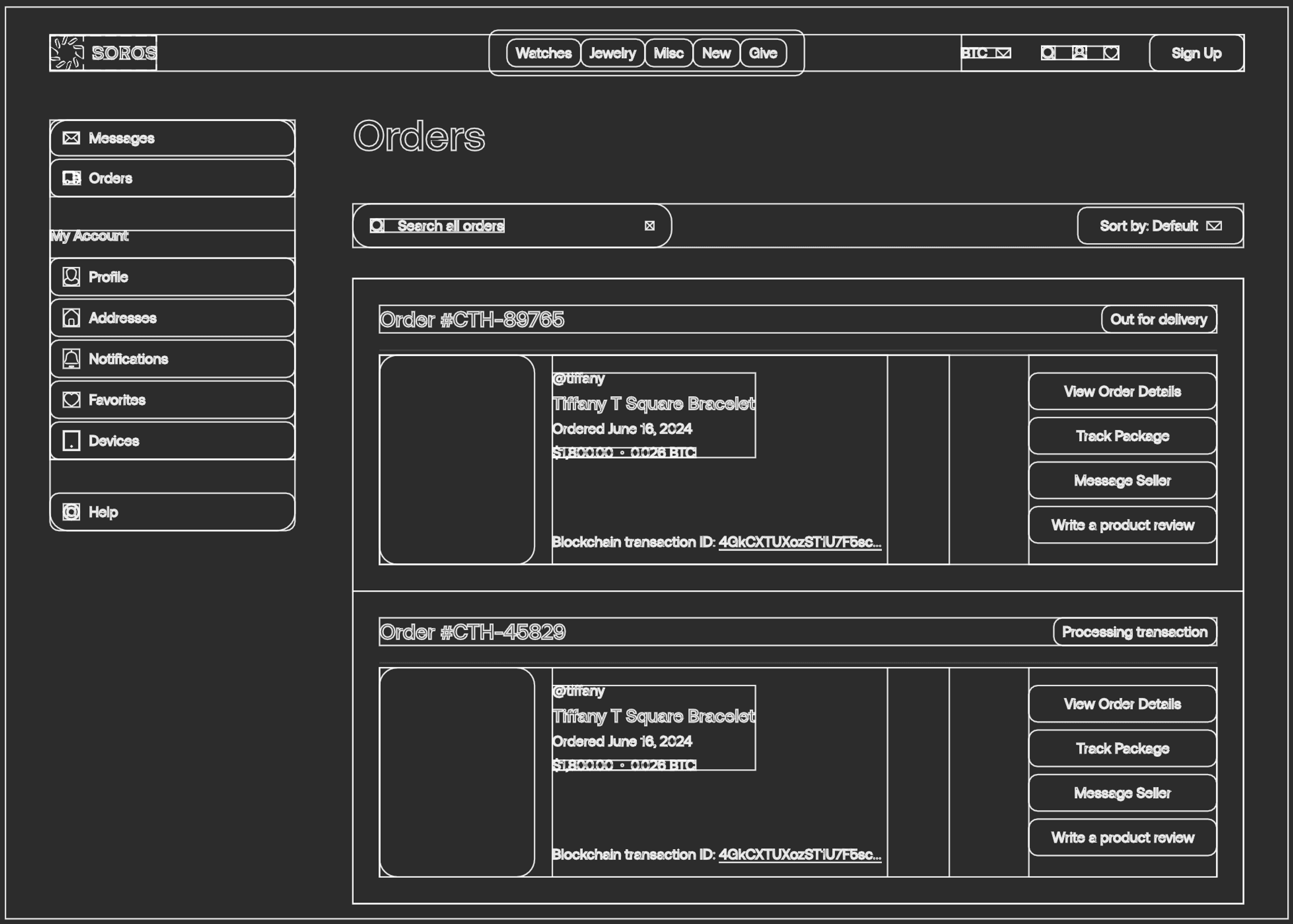Screen dimensions: 1293x924
Task: Open the search icon in header
Action: 1048,53
